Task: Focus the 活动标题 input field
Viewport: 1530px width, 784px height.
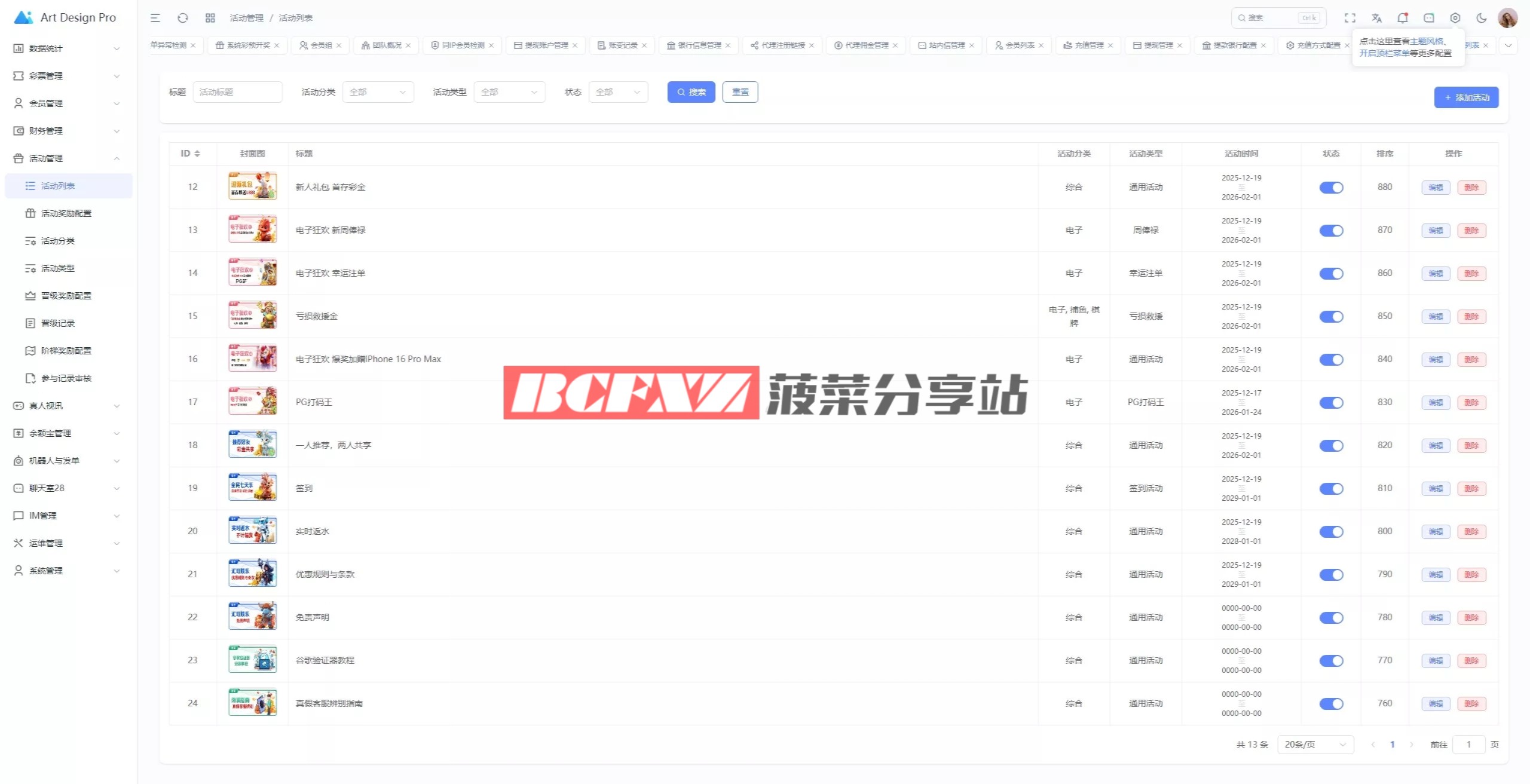Action: (x=237, y=92)
